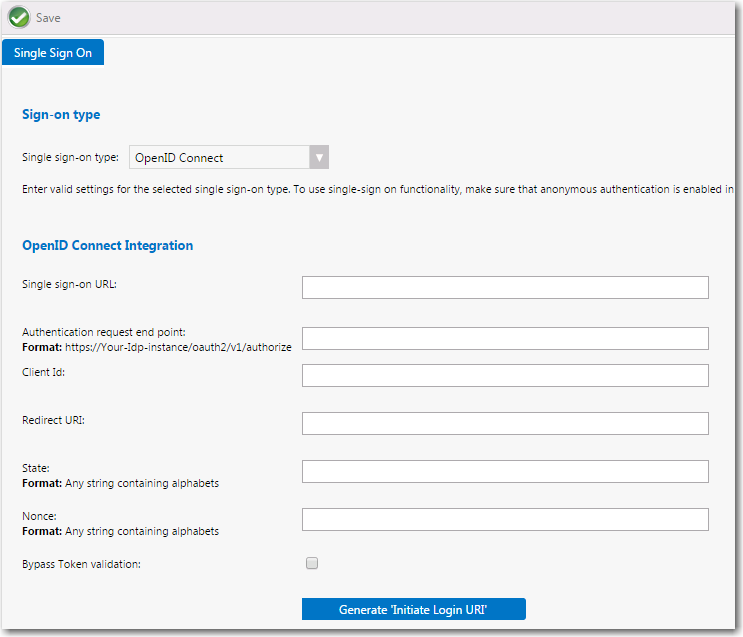Select the Redirect URI text field
This screenshot has width=743, height=637.
(505, 423)
